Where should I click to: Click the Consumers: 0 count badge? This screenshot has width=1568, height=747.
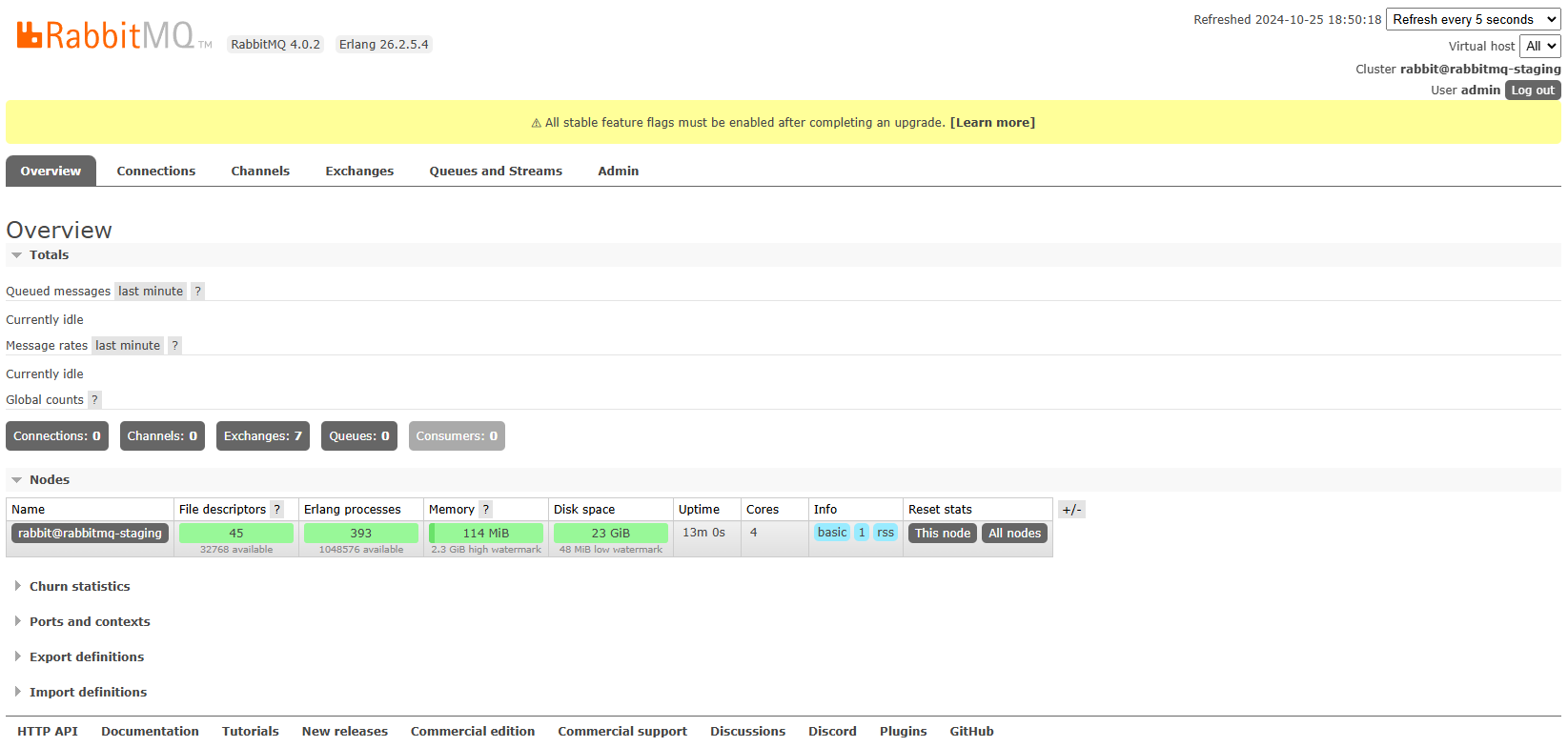(457, 436)
